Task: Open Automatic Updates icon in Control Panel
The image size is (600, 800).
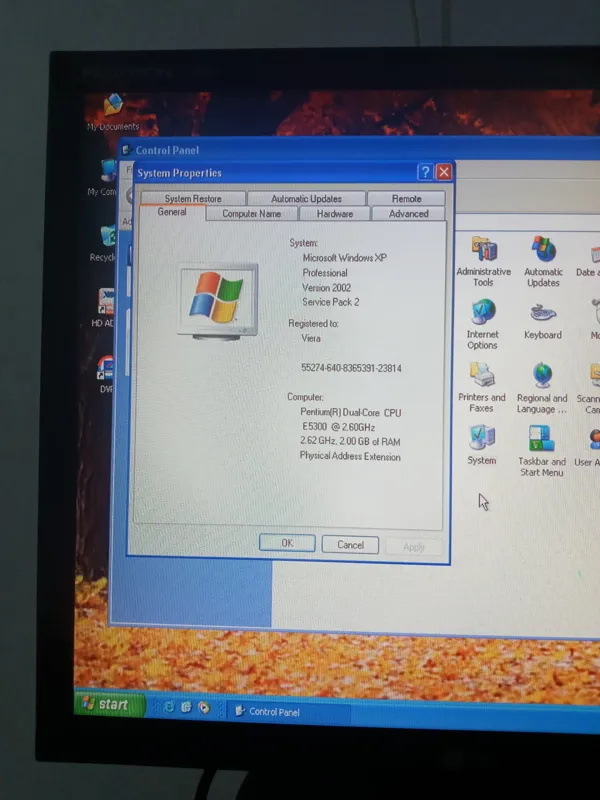Action: point(543,262)
